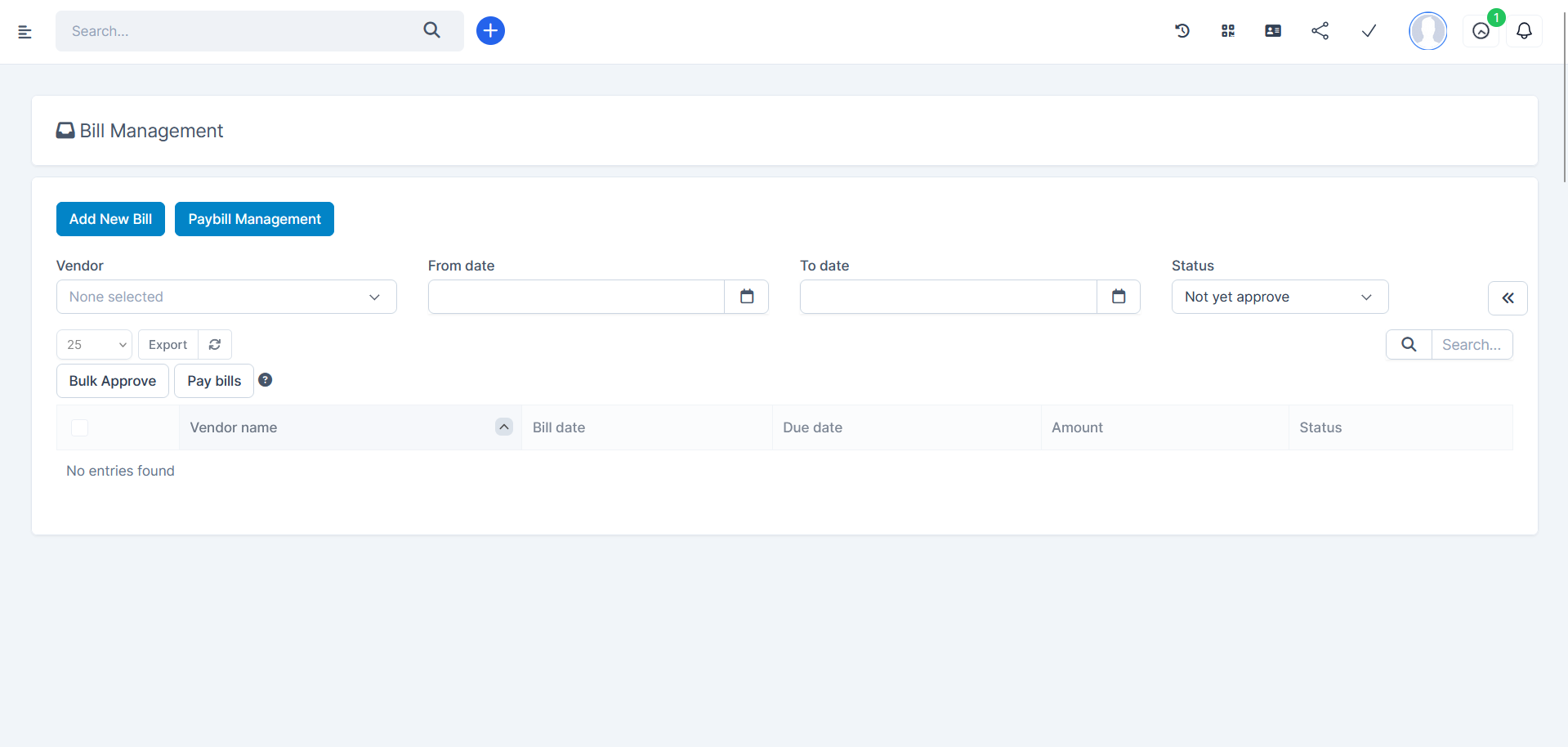Click the help question mark icon near Pay bills
This screenshot has height=747, width=1568.
pos(266,380)
